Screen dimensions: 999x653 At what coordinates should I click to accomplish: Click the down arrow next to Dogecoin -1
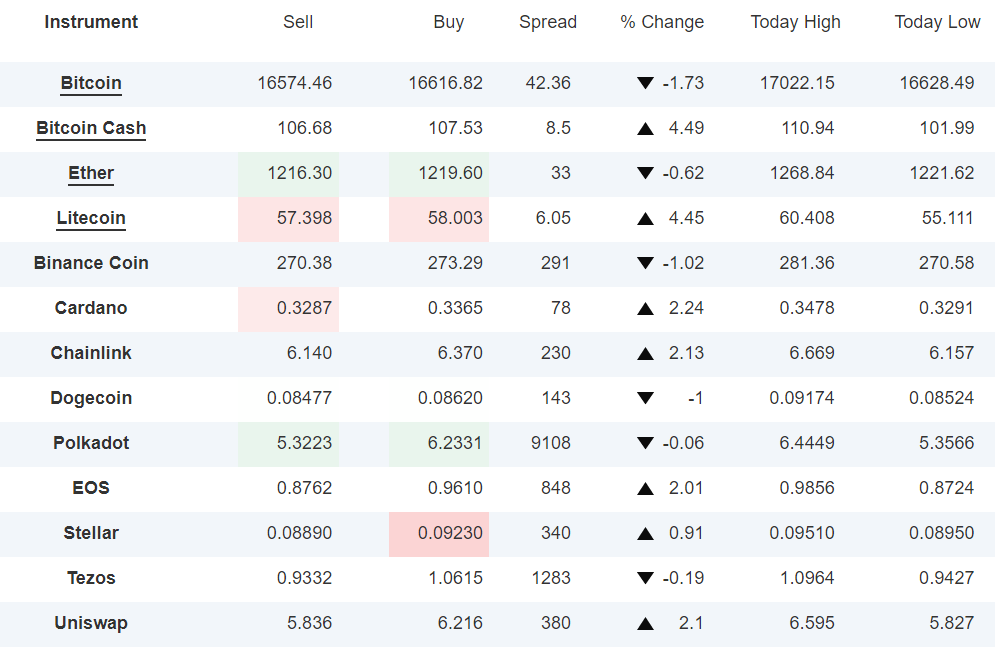pos(645,398)
